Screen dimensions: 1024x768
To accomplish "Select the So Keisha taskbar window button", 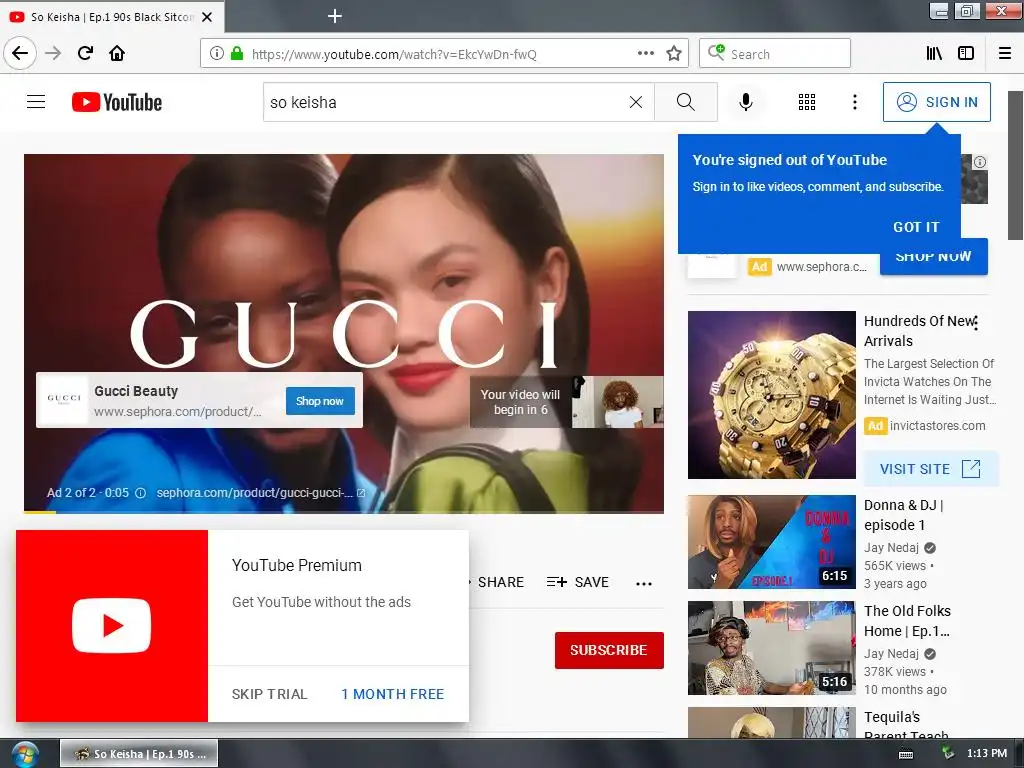I will (139, 754).
